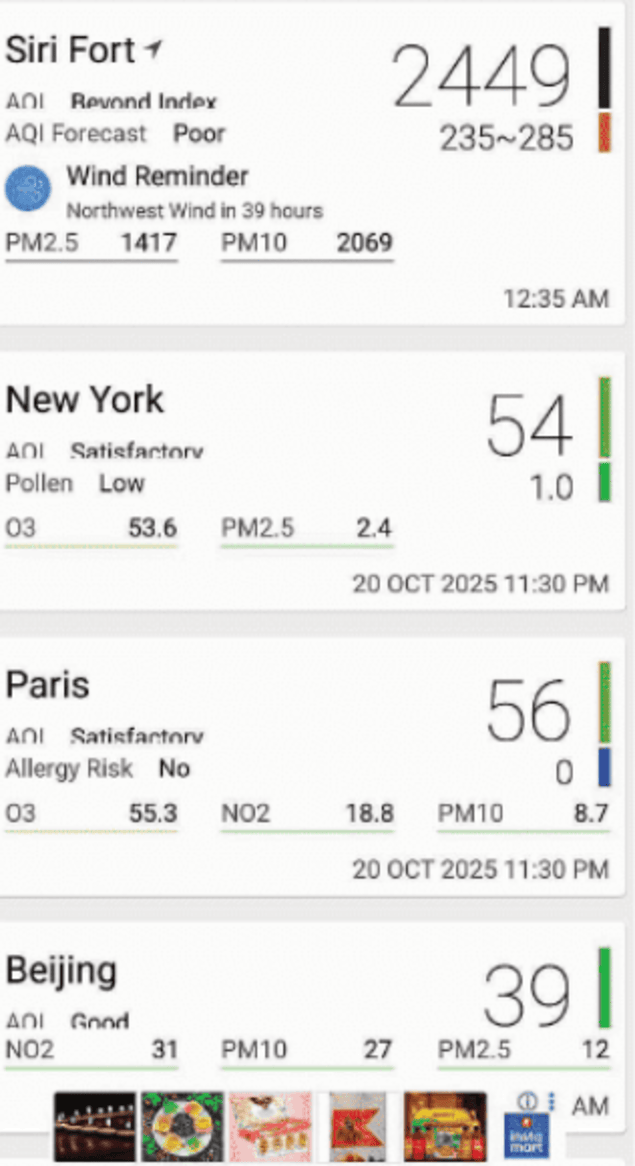Image resolution: width=635 pixels, height=1166 pixels.
Task: Open the pink gift box ad thumbnail
Action: tap(270, 1126)
